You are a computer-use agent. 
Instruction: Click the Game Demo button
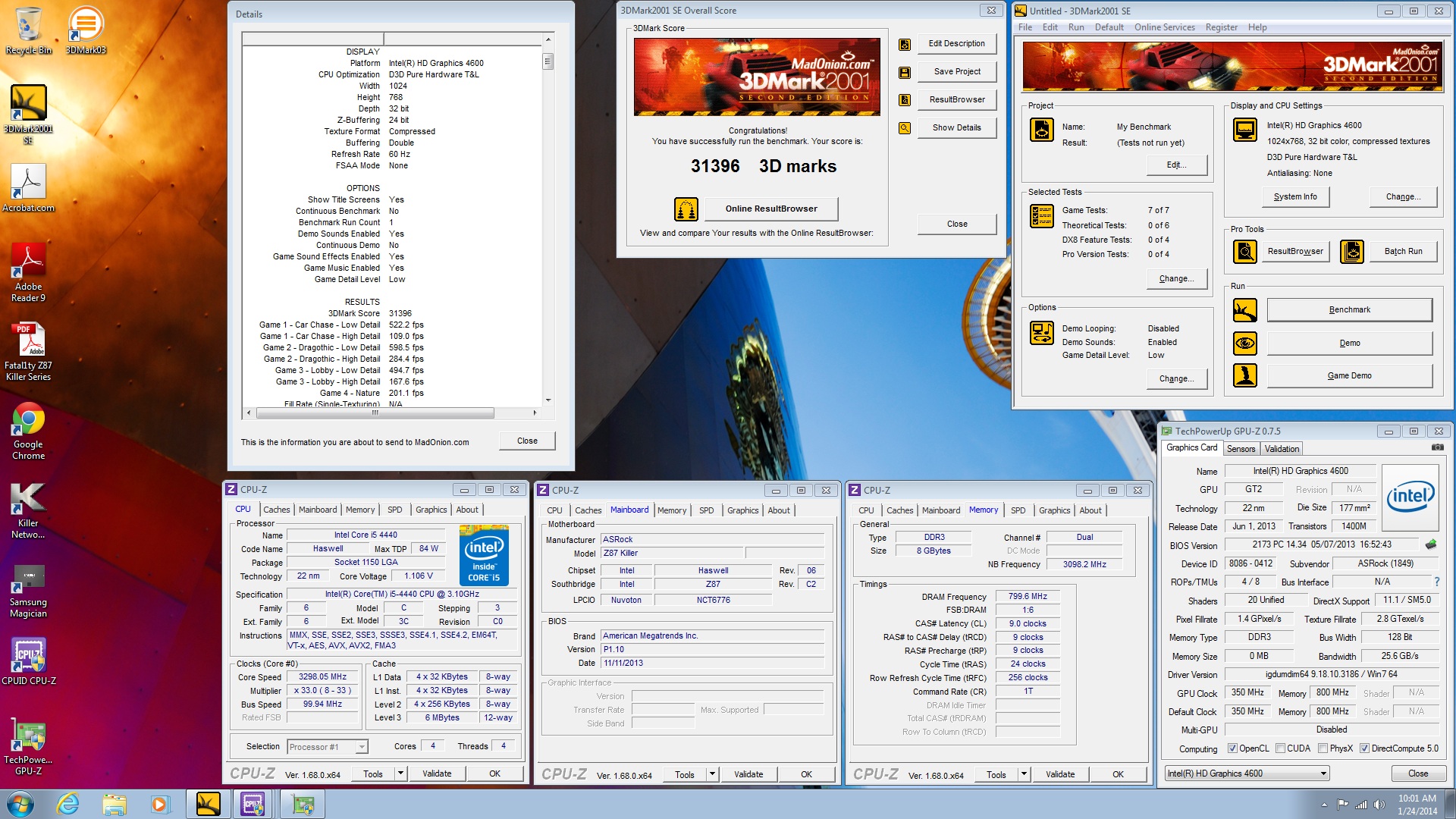tap(1349, 375)
